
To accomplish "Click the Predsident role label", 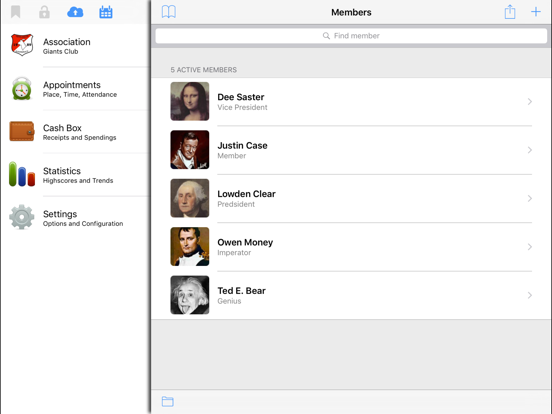I will (236, 204).
